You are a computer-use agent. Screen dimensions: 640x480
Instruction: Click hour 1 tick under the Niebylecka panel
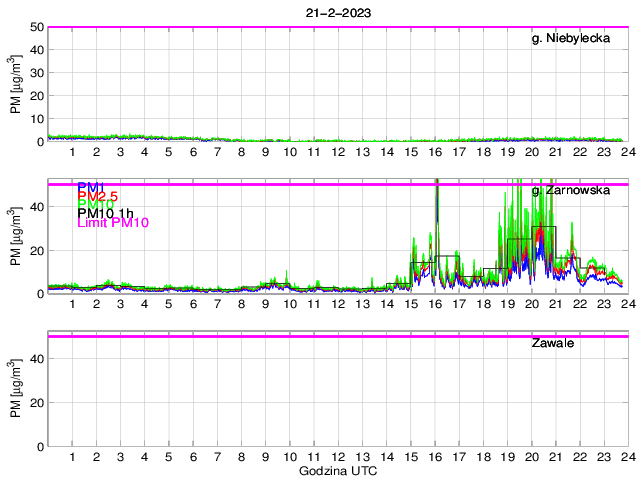click(72, 152)
